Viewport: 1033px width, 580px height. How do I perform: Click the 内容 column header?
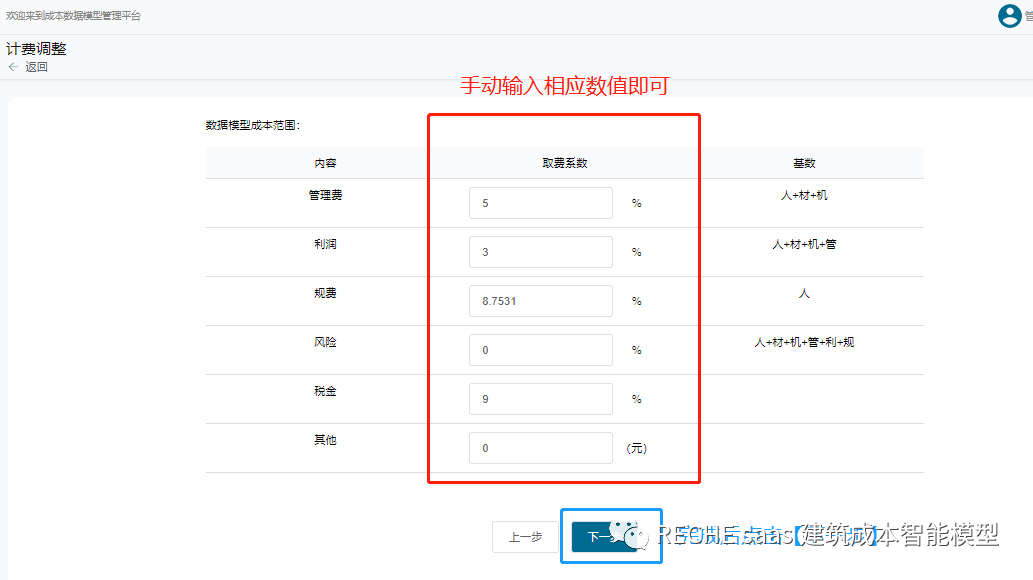(325, 163)
